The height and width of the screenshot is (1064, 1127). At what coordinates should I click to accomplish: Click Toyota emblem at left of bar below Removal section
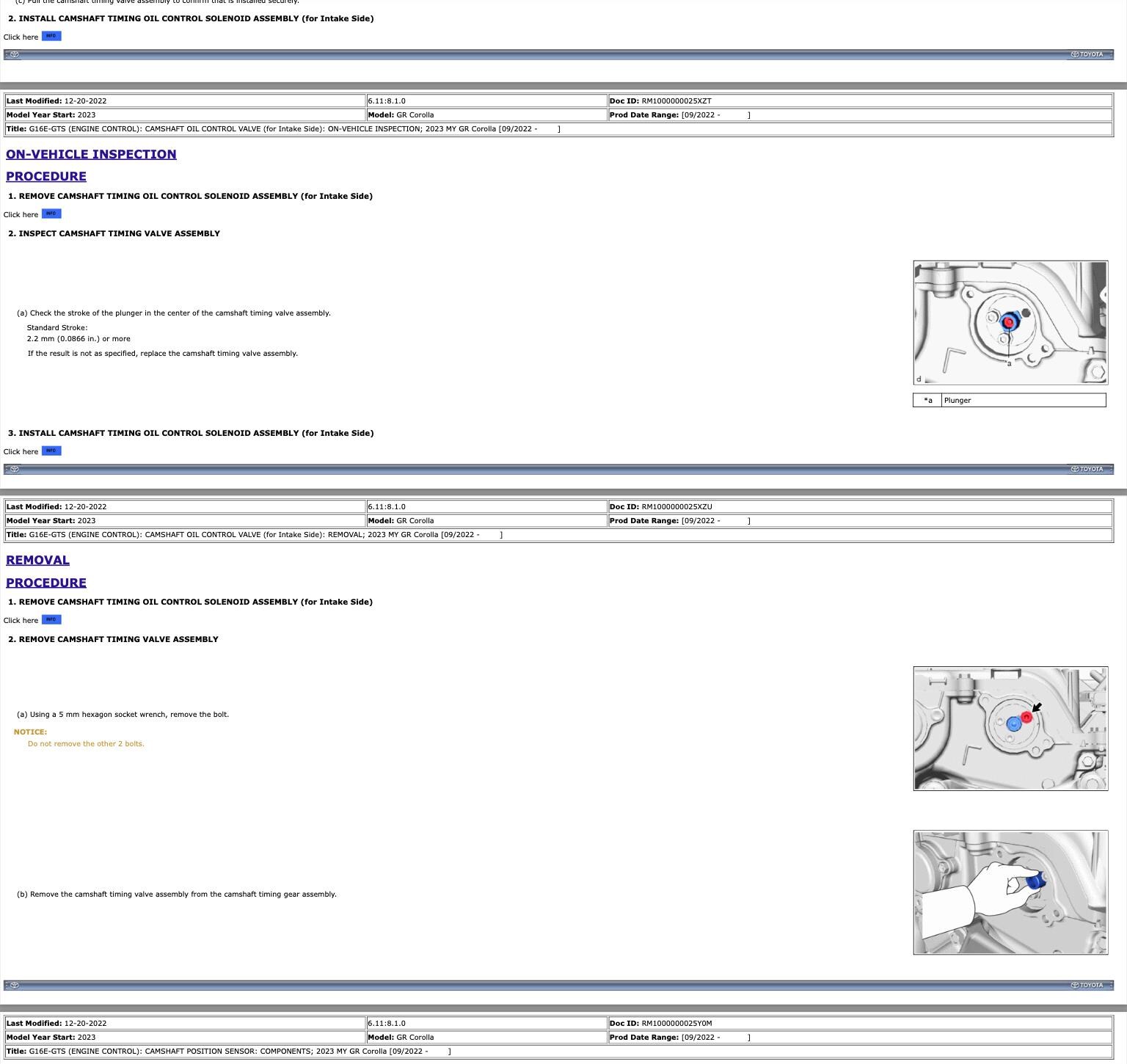click(x=14, y=985)
